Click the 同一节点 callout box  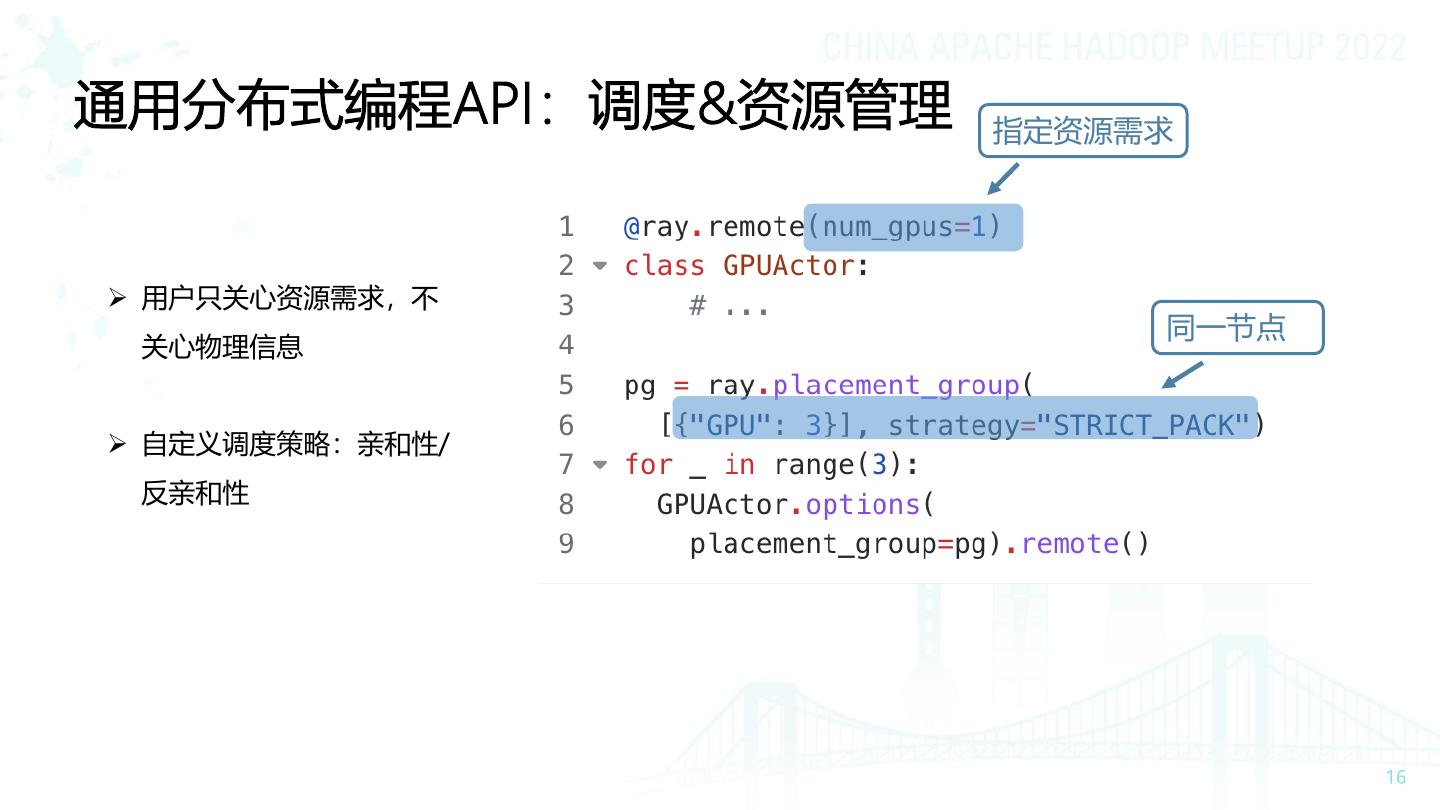coord(1238,327)
